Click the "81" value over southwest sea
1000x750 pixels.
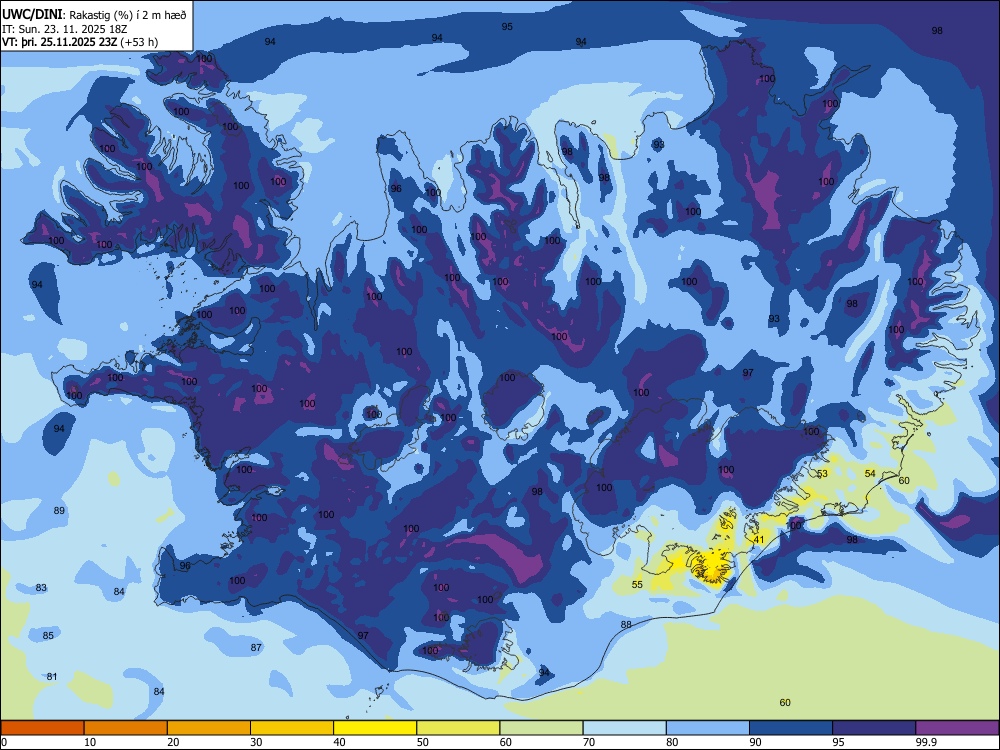pos(52,677)
